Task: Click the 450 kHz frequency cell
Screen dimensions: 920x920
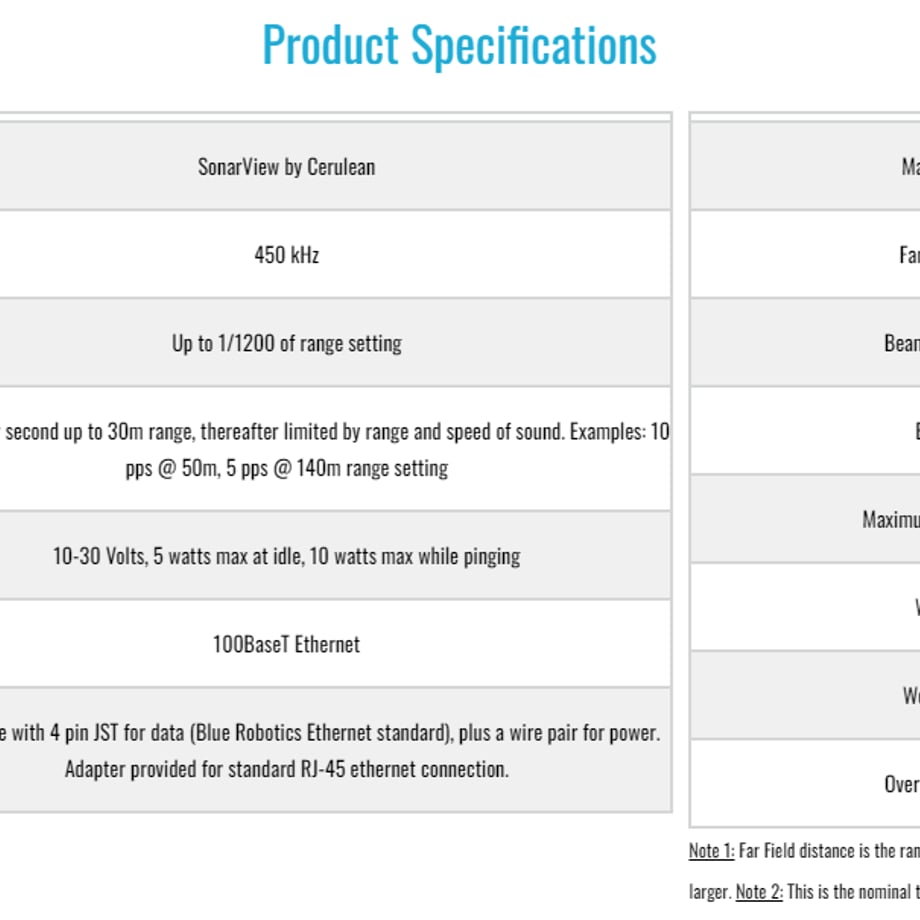Action: pos(335,255)
